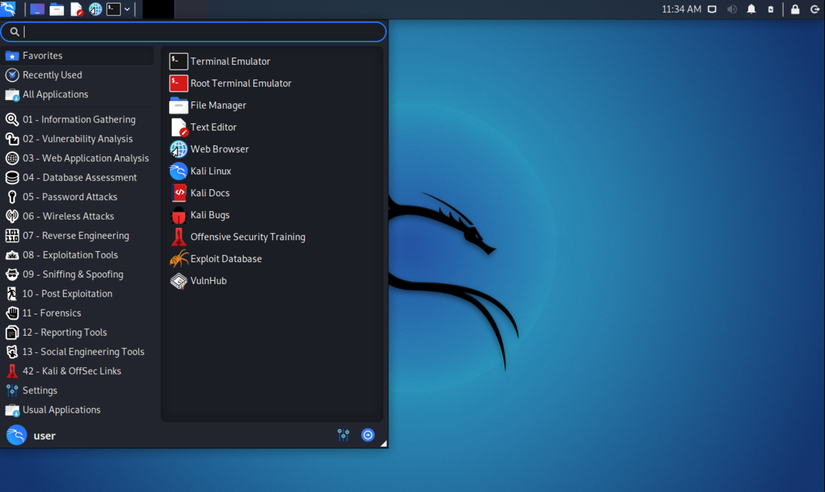Open 09 - Sniffing & Spoofing category
The width and height of the screenshot is (825, 492).
77,274
